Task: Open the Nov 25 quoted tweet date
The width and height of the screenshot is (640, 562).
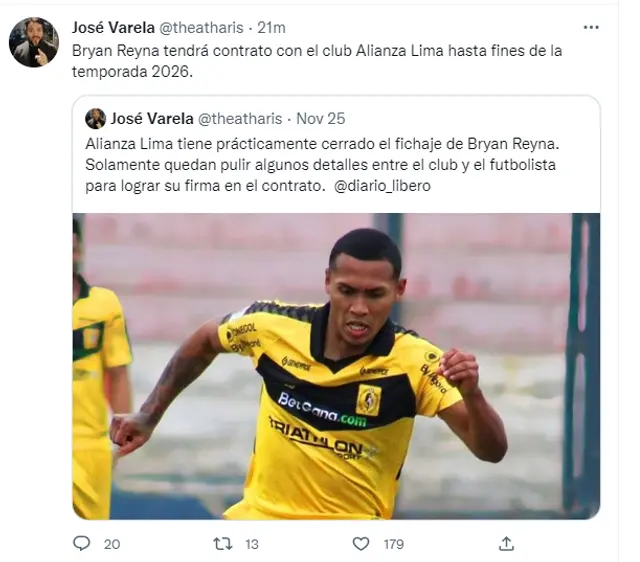Action: coord(321,119)
